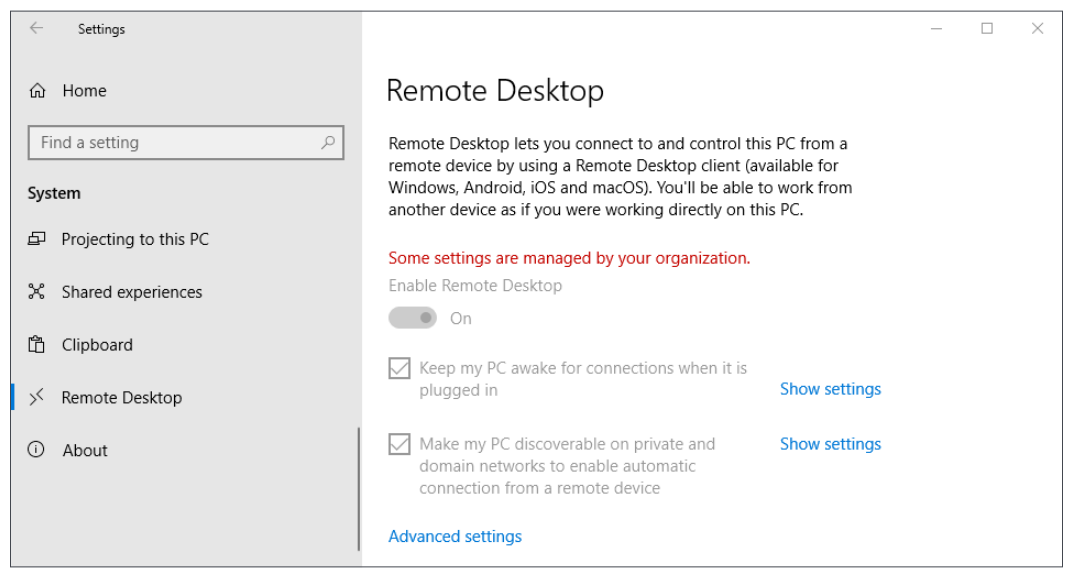This screenshot has height=574, width=1072.
Task: Click the About info icon
Action: [x=37, y=450]
